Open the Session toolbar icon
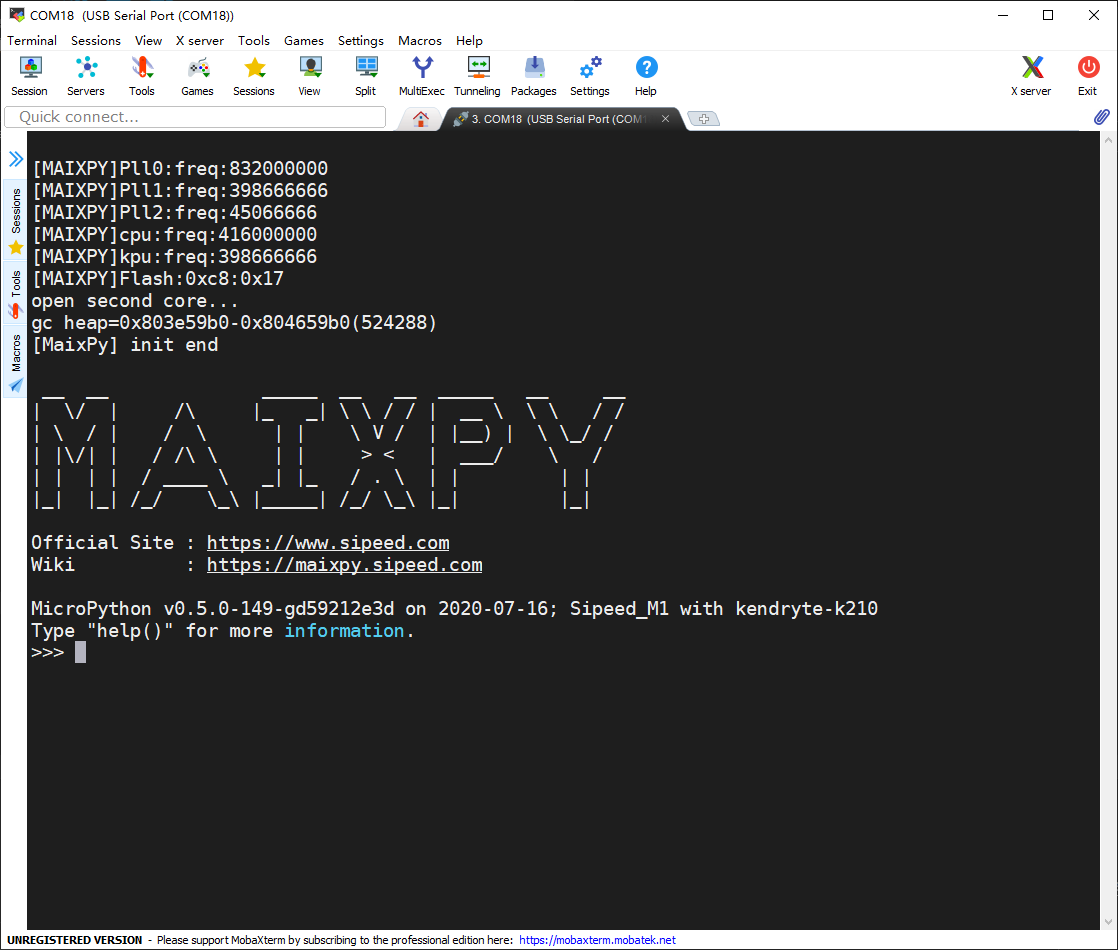The image size is (1118, 950). point(29,76)
